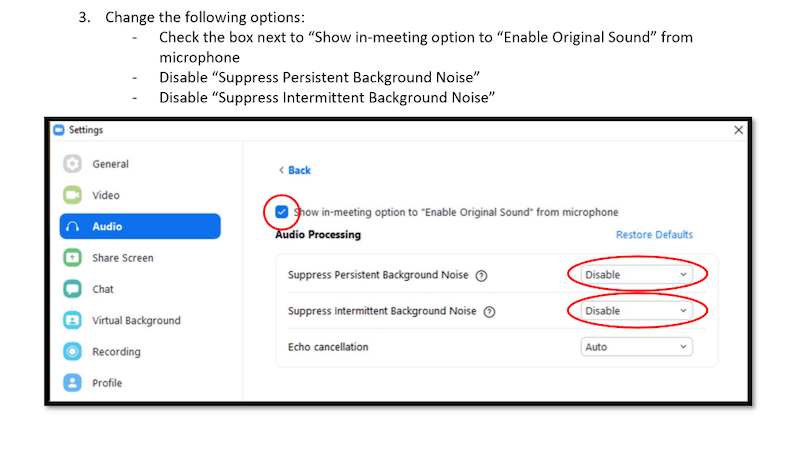Click Restore Defaults link
The height and width of the screenshot is (474, 800).
[x=654, y=235]
